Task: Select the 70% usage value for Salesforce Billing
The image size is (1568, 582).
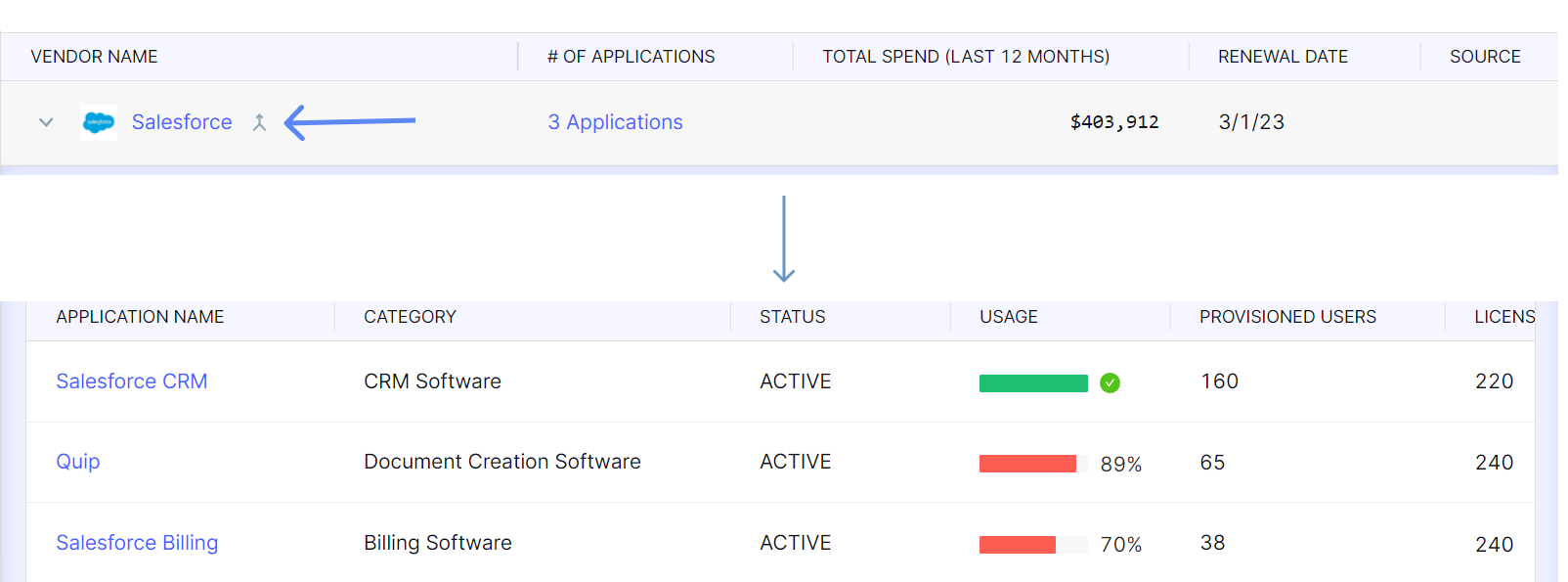Action: [1121, 545]
